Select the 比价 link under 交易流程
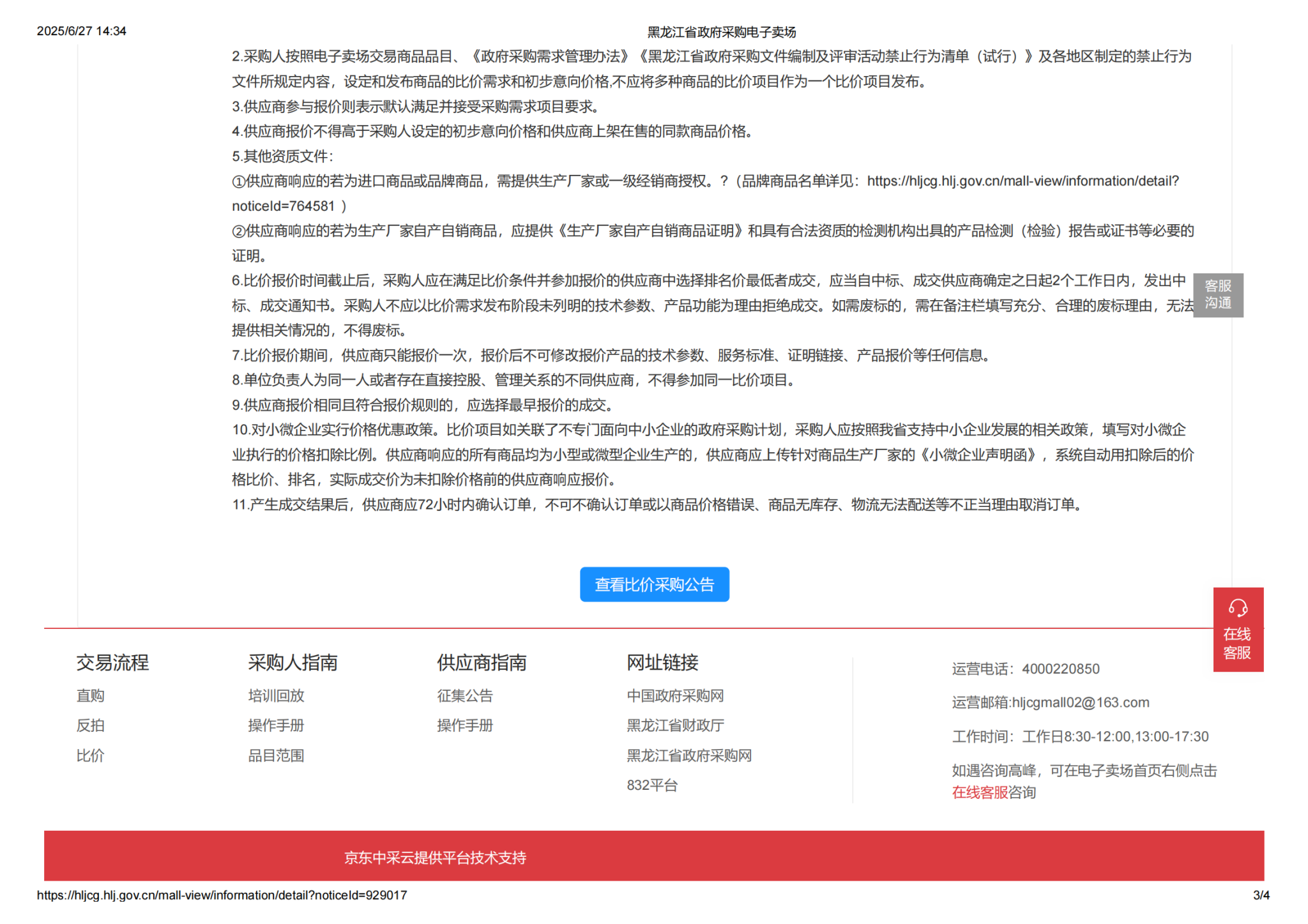This screenshot has width=1308, height=924. [90, 755]
